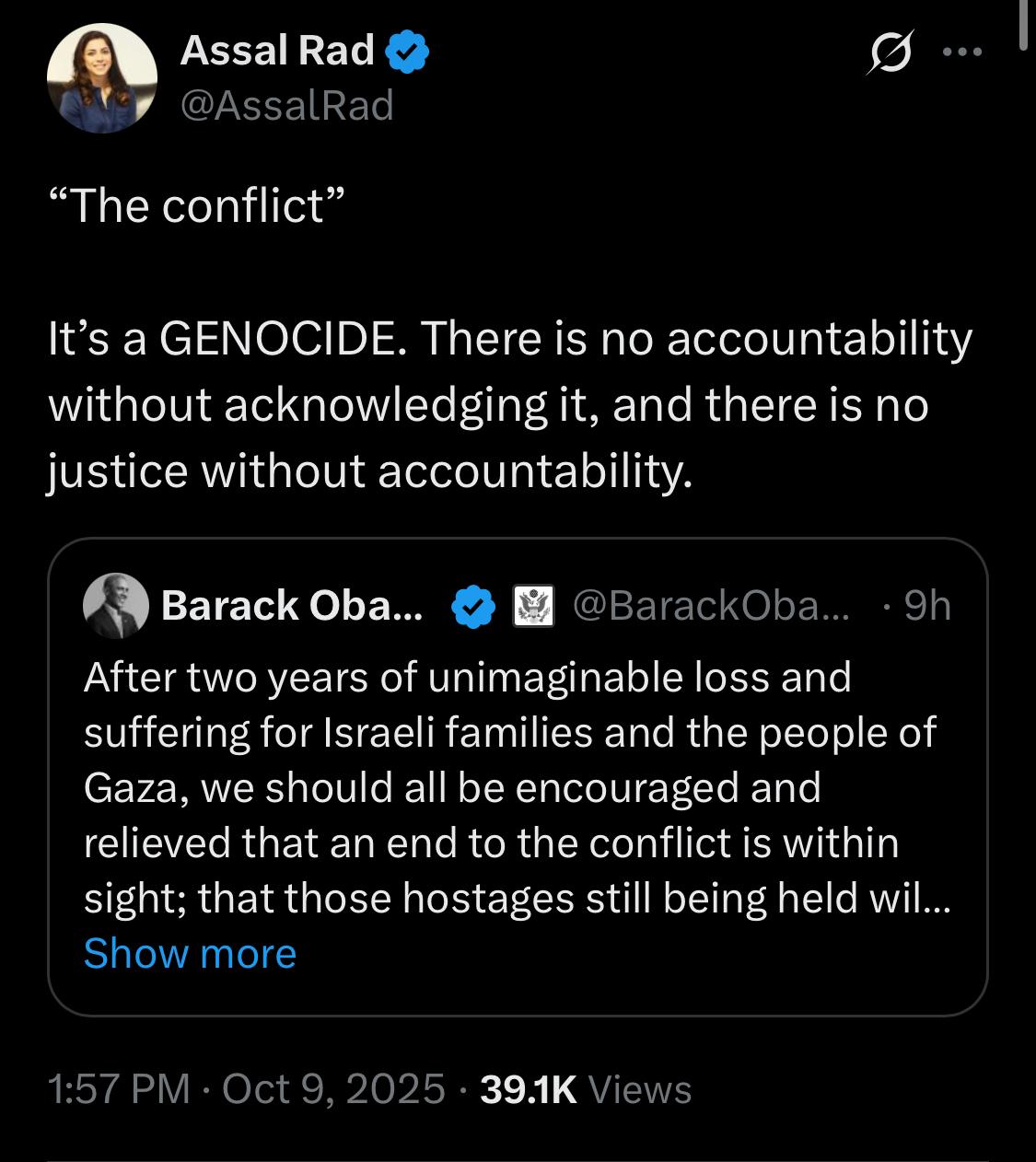
Task: Click the @AssalRad handle
Action: click(287, 105)
